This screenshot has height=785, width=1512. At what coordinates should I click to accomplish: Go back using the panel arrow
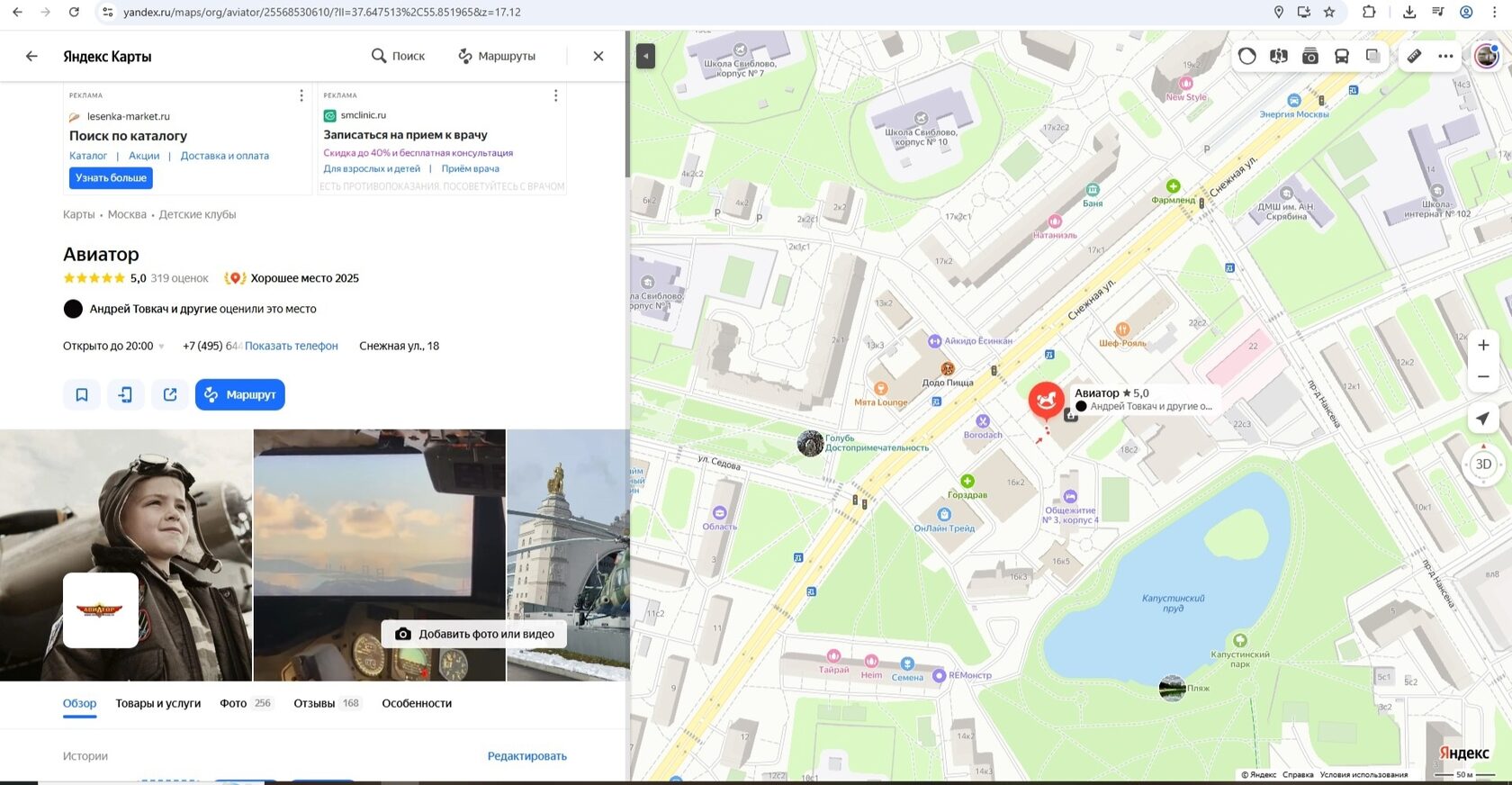coord(31,56)
